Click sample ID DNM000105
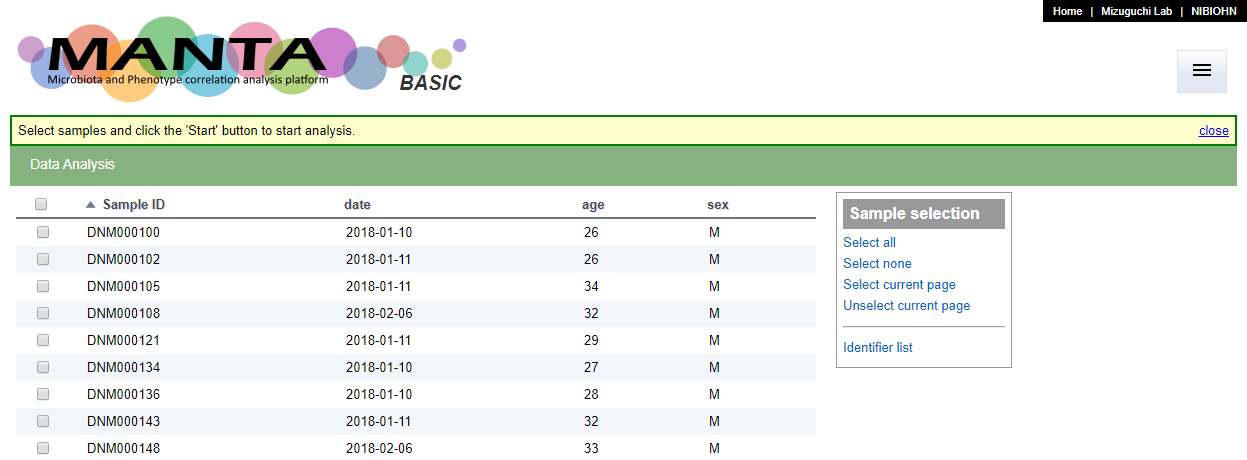The height and width of the screenshot is (460, 1247). tap(123, 286)
